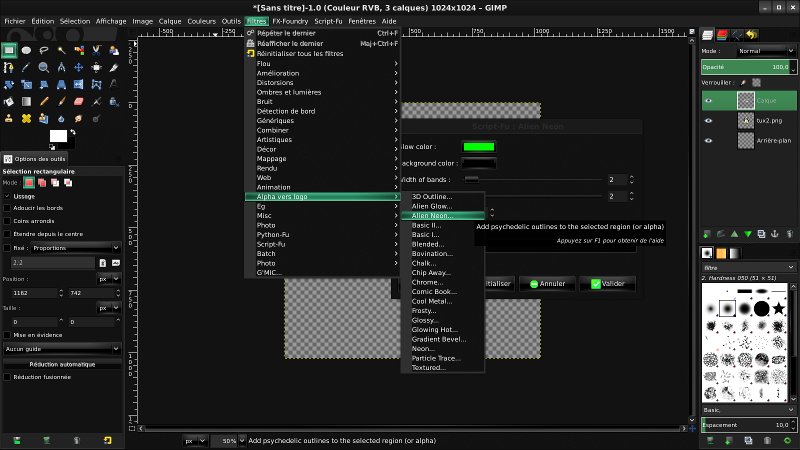The image size is (800, 450).
Task: Select the Perspective tool
Action: click(x=61, y=85)
